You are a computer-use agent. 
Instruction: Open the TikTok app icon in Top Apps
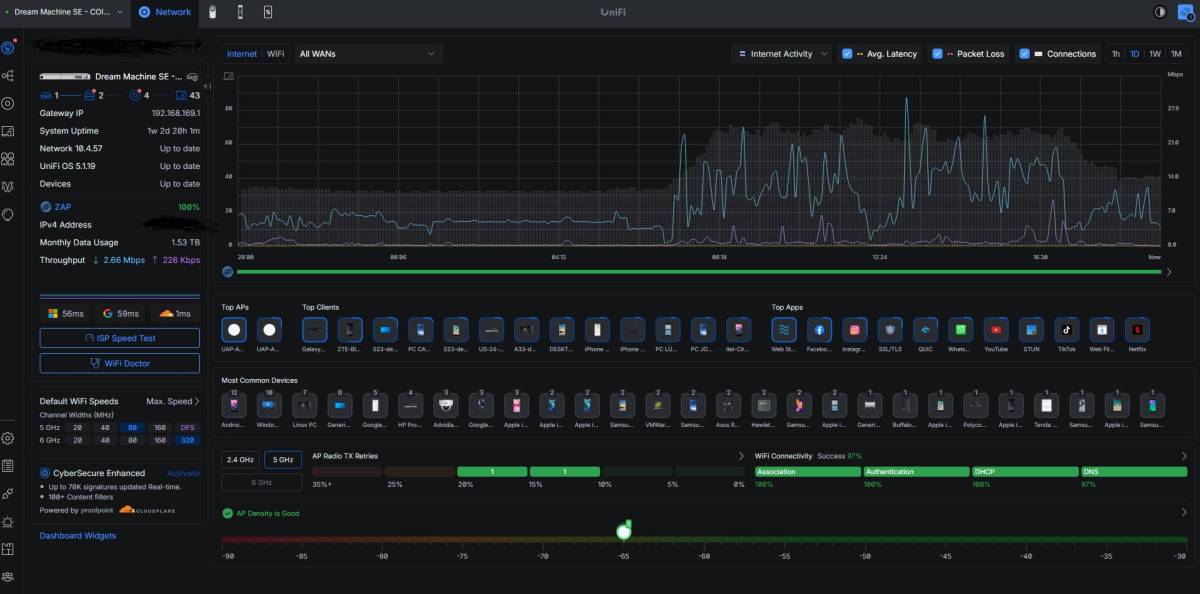click(1066, 329)
